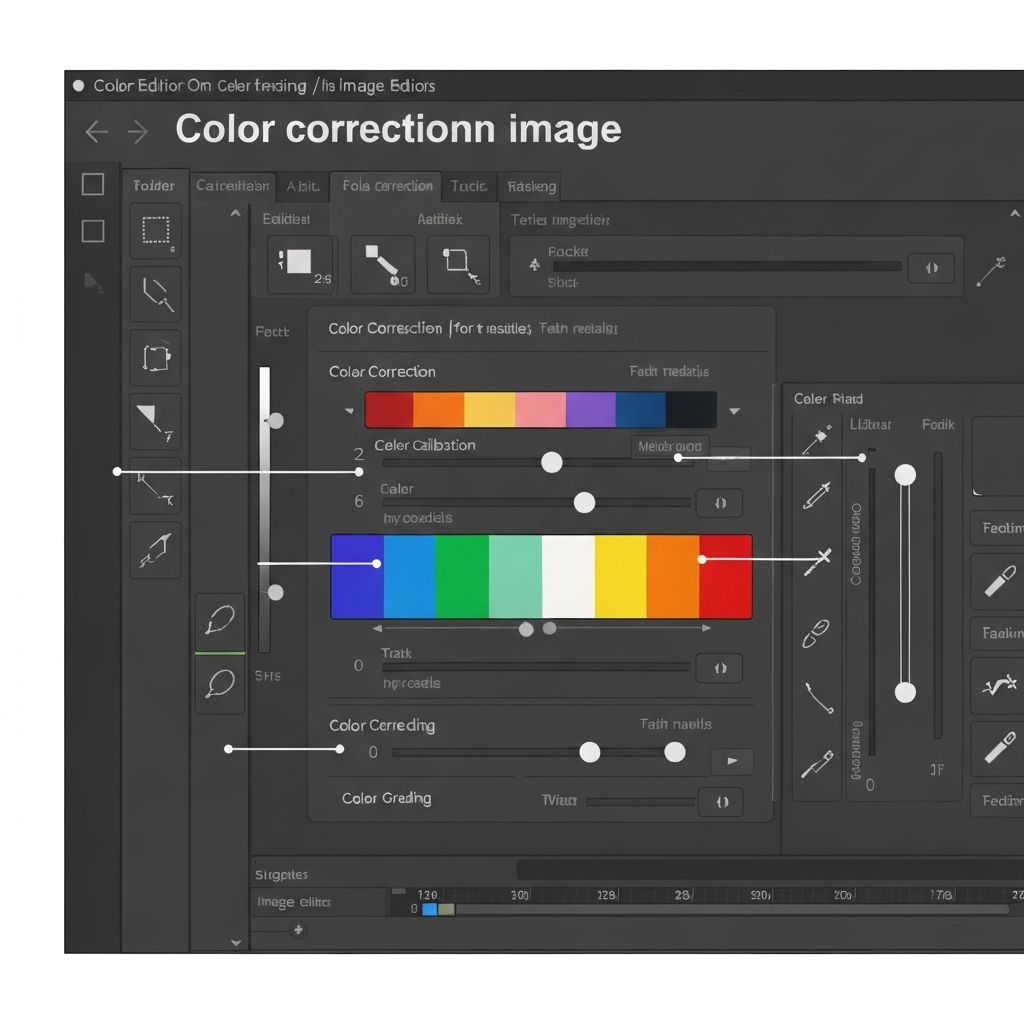Open the dropdown arrow right of the color strip

pyautogui.click(x=735, y=410)
